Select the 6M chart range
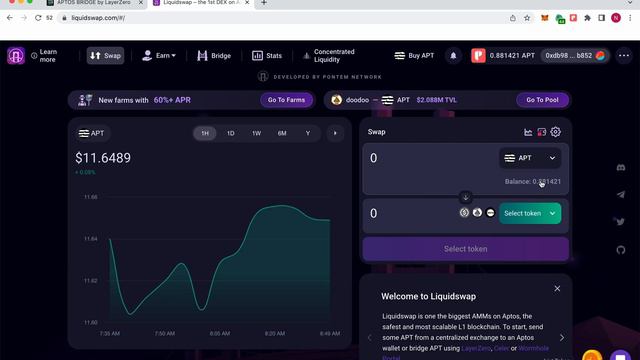 pyautogui.click(x=282, y=133)
